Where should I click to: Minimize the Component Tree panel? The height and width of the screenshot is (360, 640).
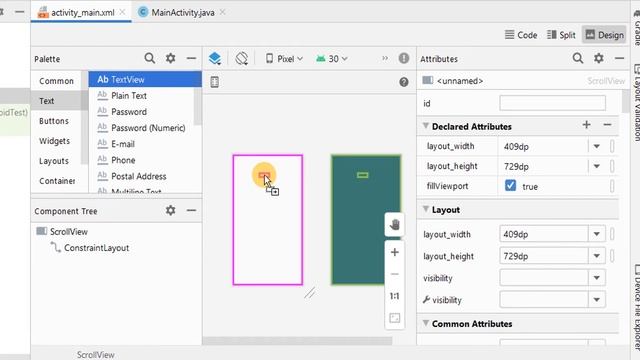(x=191, y=210)
